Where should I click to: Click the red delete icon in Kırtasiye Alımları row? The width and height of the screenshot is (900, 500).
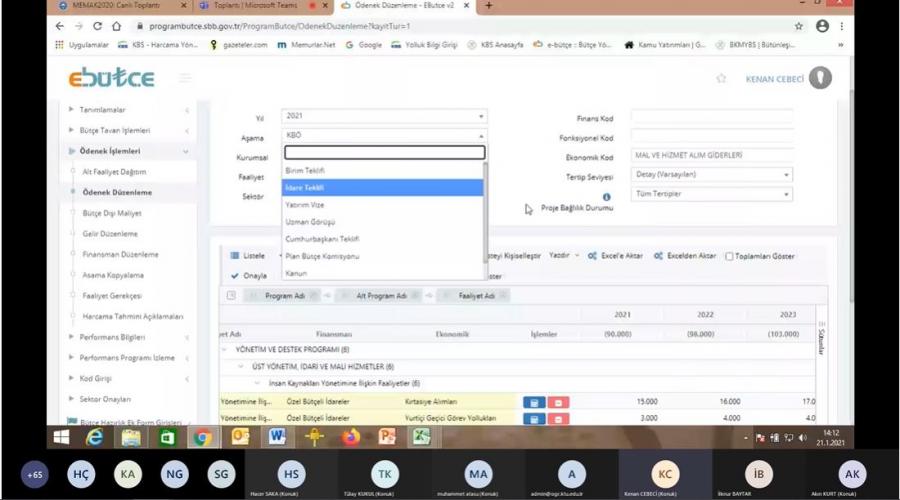[x=558, y=402]
